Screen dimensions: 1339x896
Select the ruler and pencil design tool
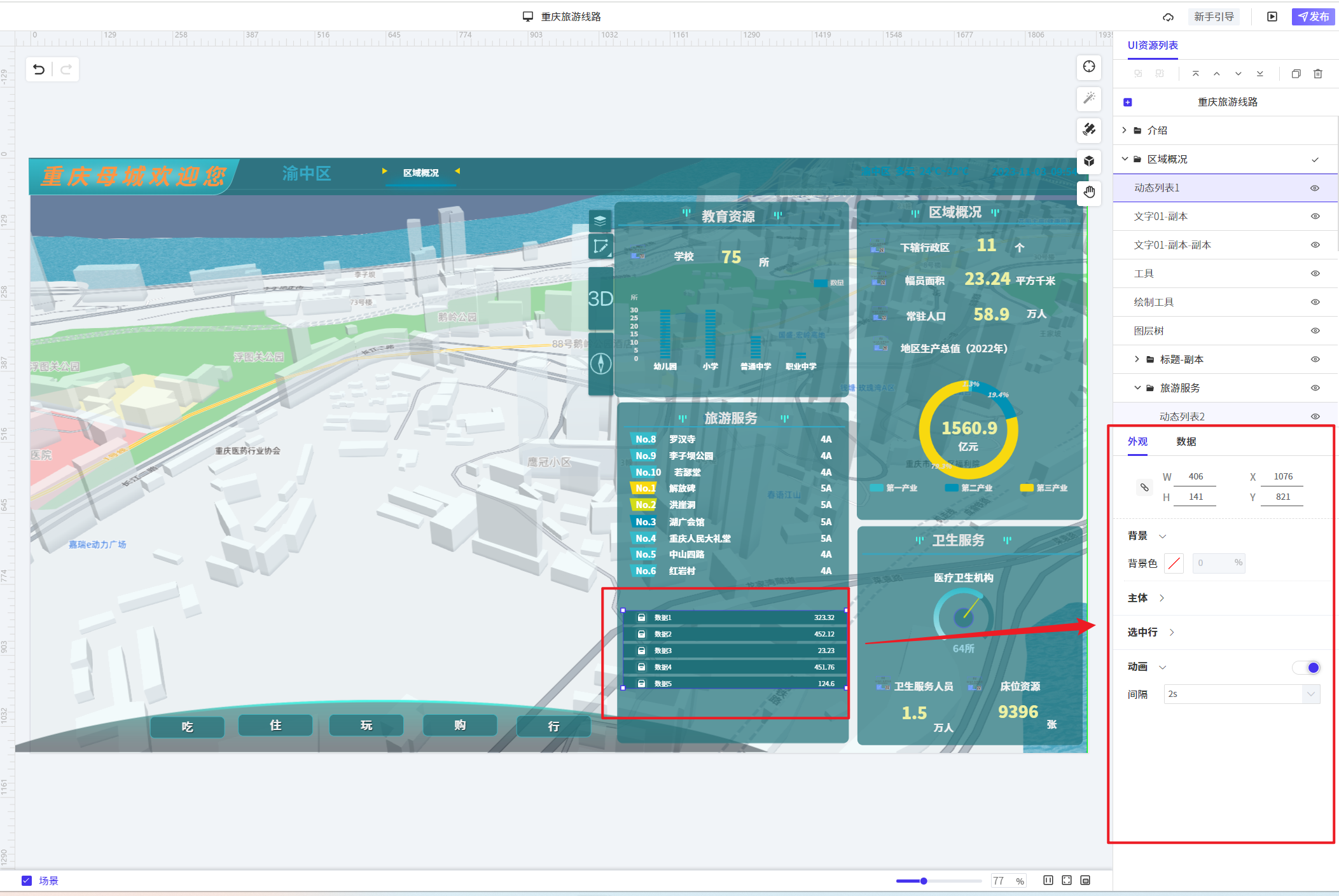(1089, 129)
